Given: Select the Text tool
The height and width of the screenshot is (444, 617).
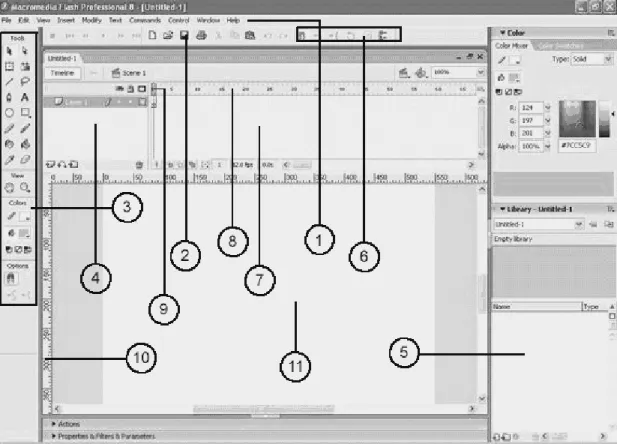Looking at the screenshot, I should [25, 97].
